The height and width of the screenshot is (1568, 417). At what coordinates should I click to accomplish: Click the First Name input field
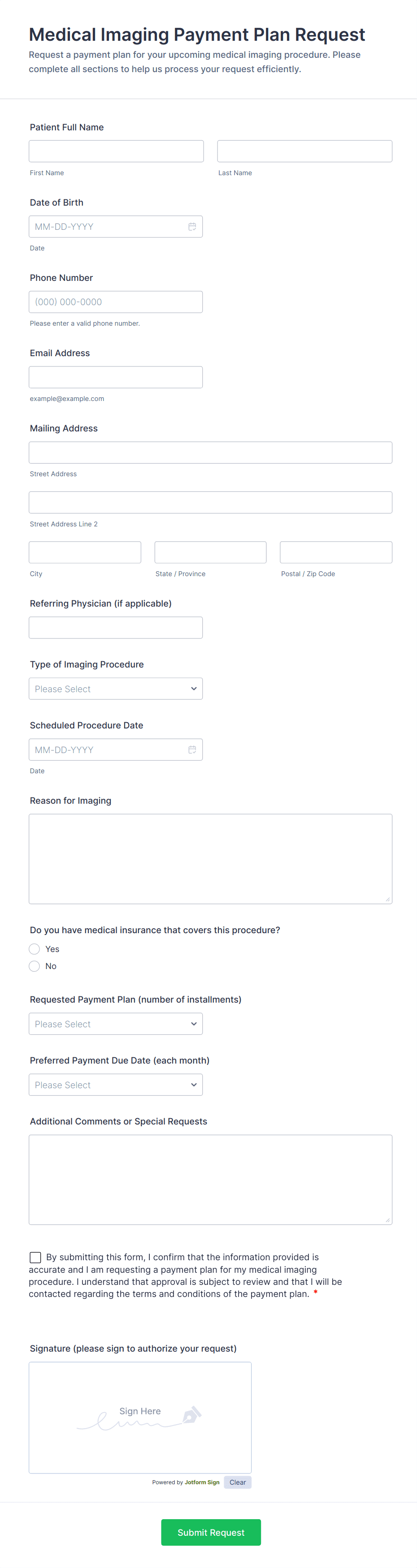(x=116, y=151)
